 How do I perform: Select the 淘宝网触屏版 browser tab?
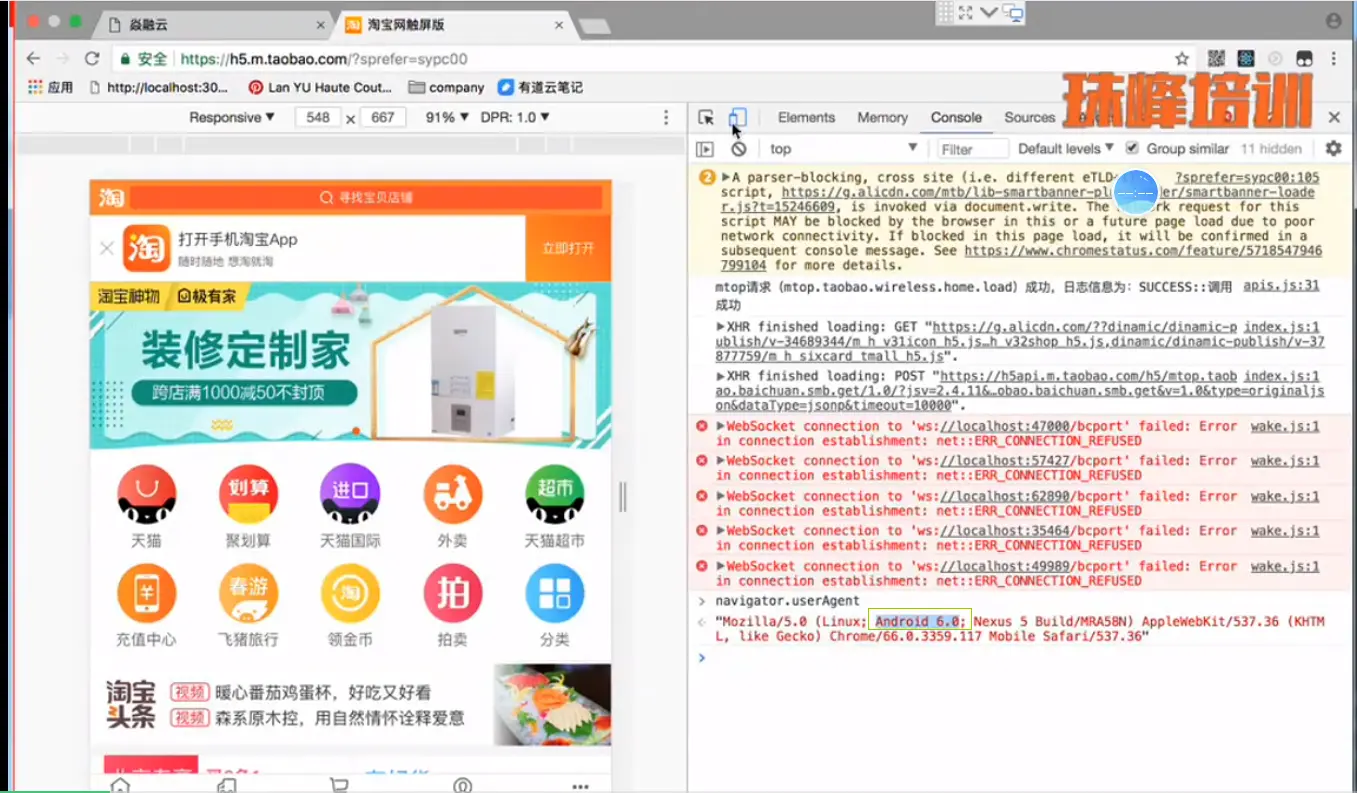click(x=455, y=25)
